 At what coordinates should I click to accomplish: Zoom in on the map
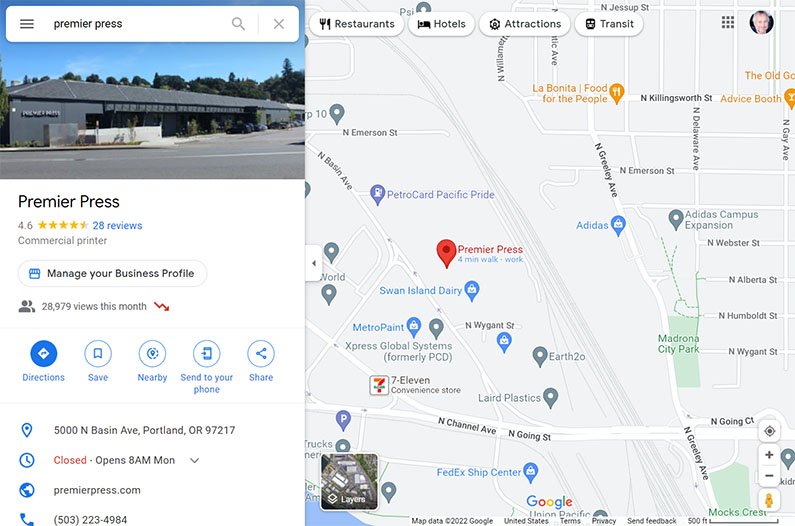[769, 454]
